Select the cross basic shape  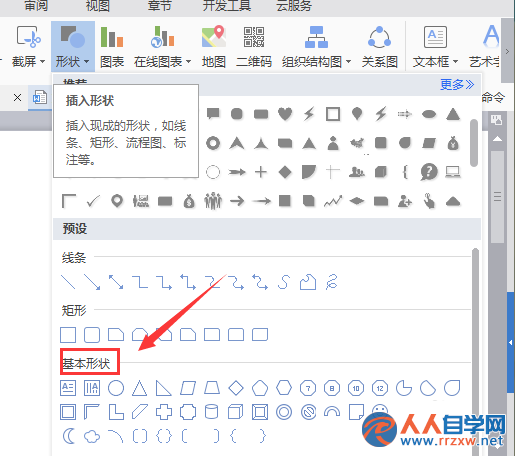(164, 412)
